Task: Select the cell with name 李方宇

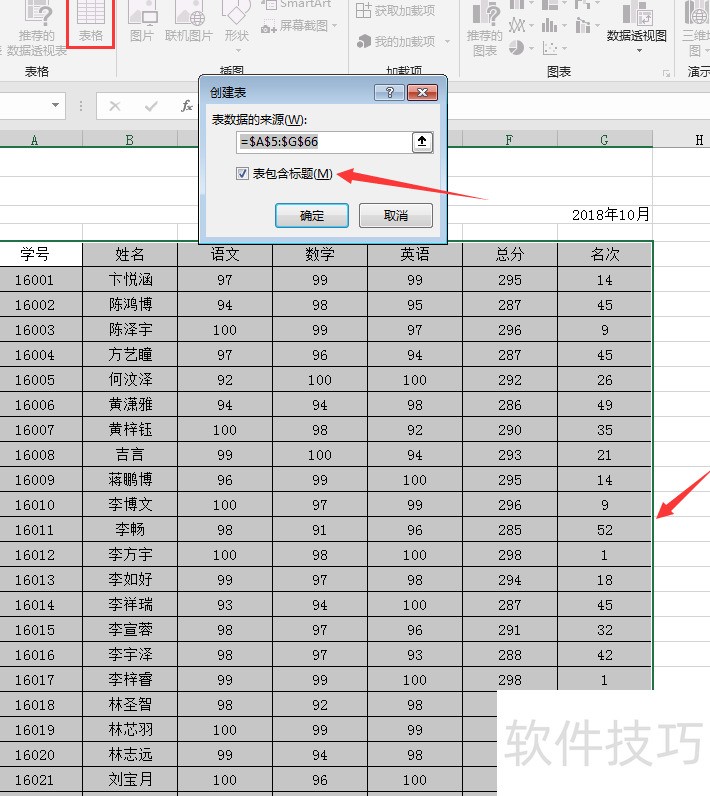Action: click(130, 554)
